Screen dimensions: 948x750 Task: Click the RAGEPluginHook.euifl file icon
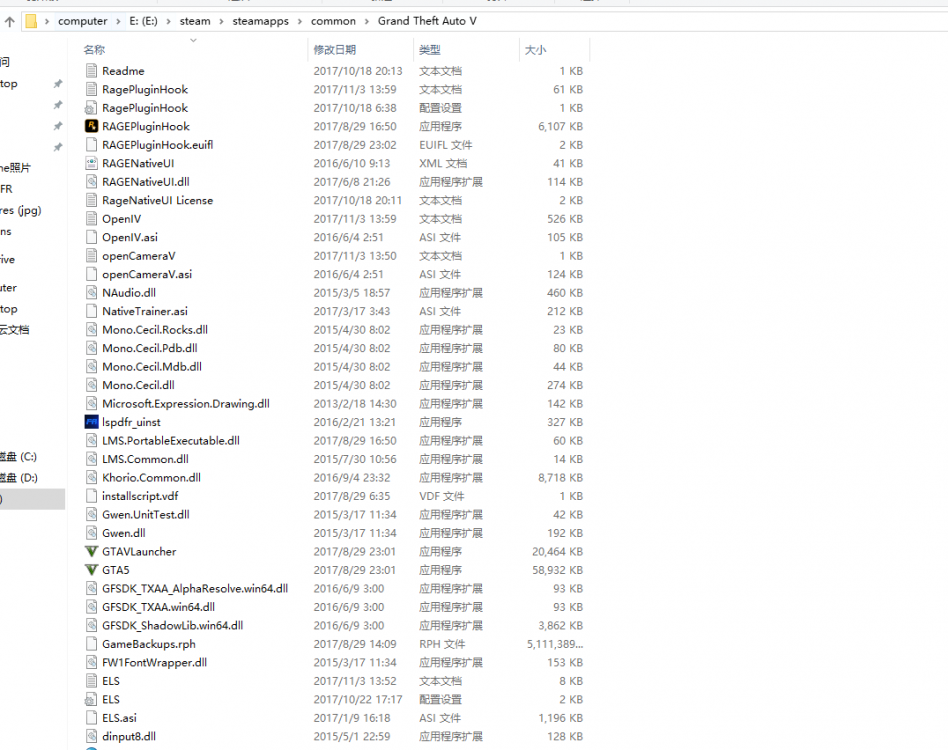pyautogui.click(x=91, y=145)
